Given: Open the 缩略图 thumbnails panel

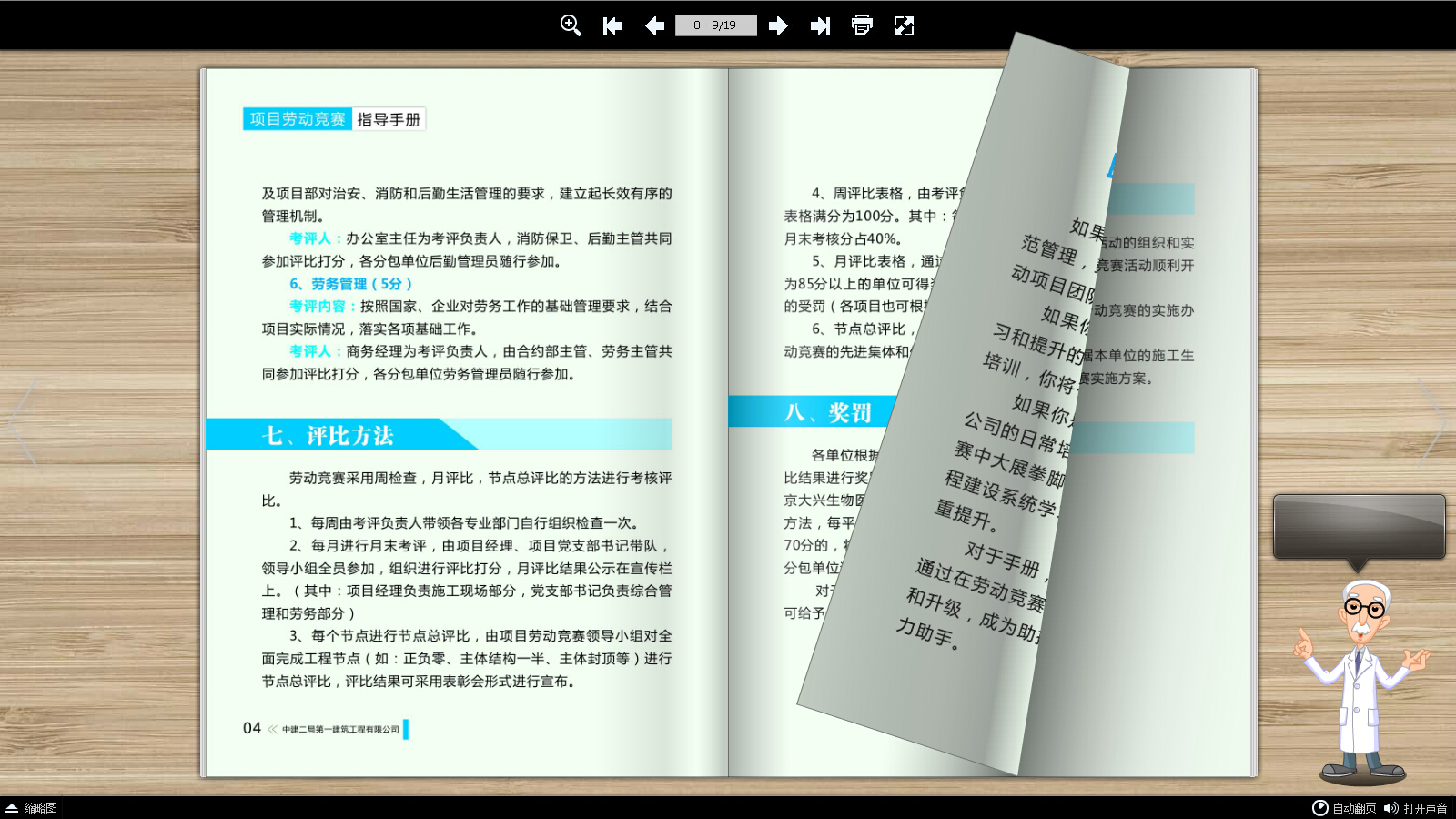Looking at the screenshot, I should pyautogui.click(x=32, y=808).
